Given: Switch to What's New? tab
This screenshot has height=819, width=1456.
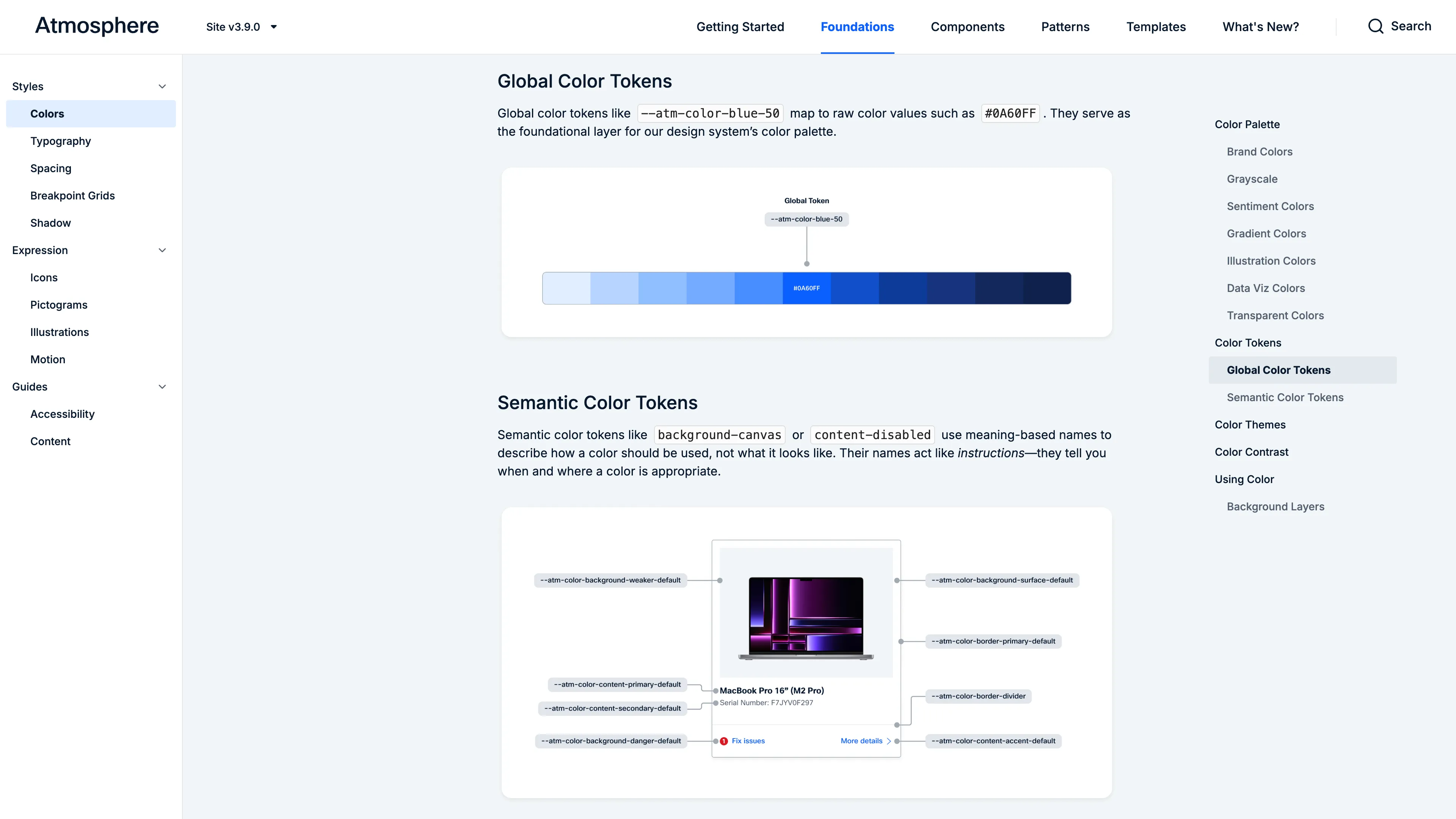Looking at the screenshot, I should point(1260,27).
